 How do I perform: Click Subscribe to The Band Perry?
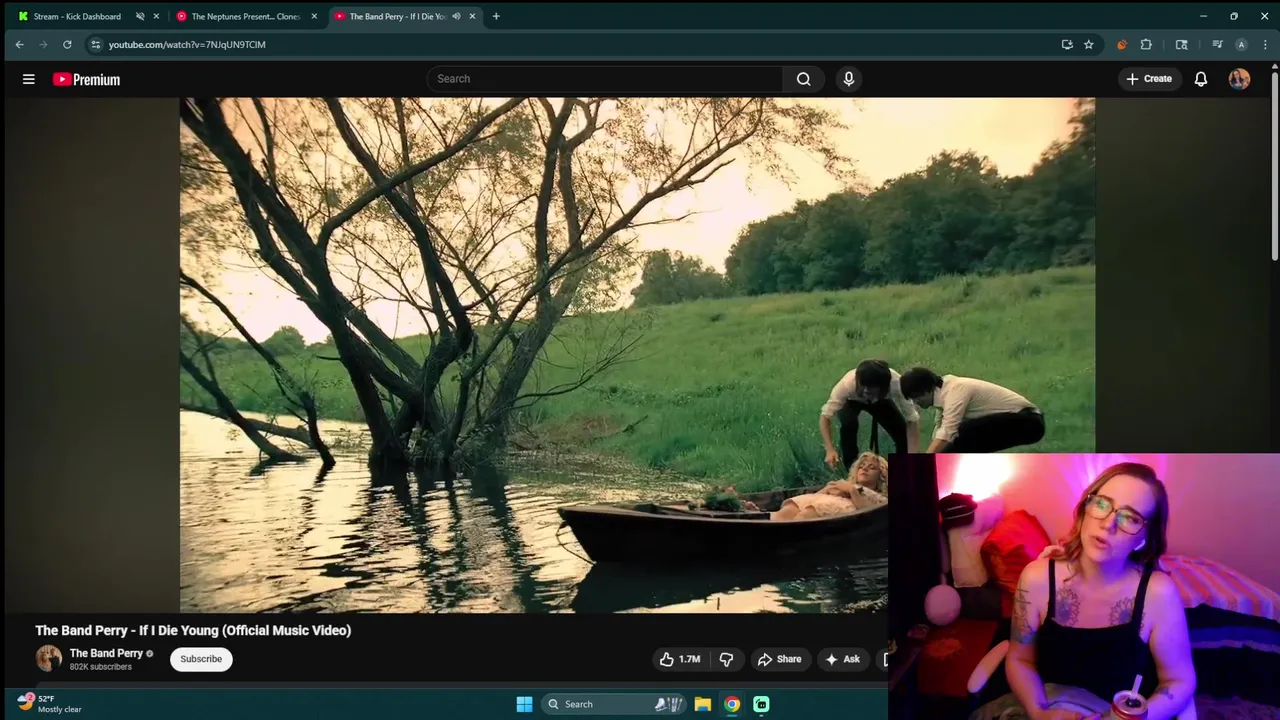point(201,659)
